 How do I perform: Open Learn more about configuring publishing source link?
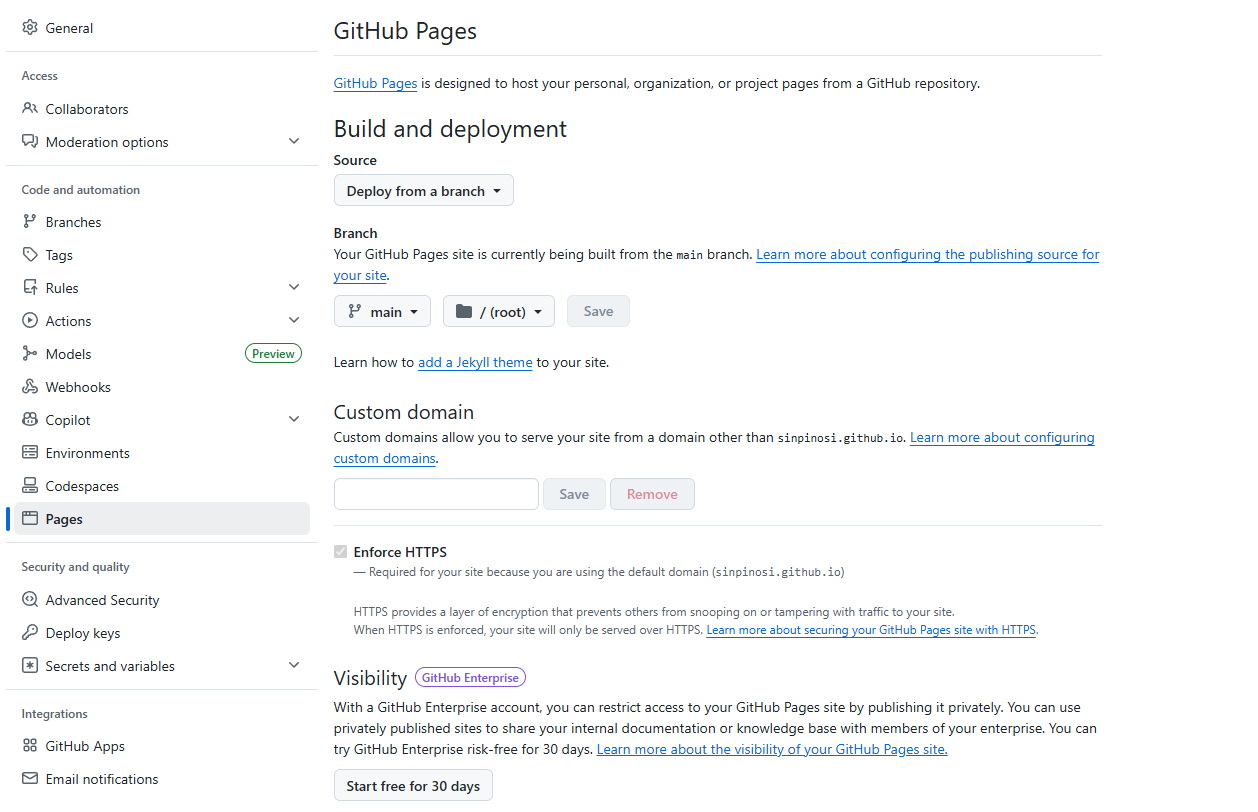pos(927,254)
